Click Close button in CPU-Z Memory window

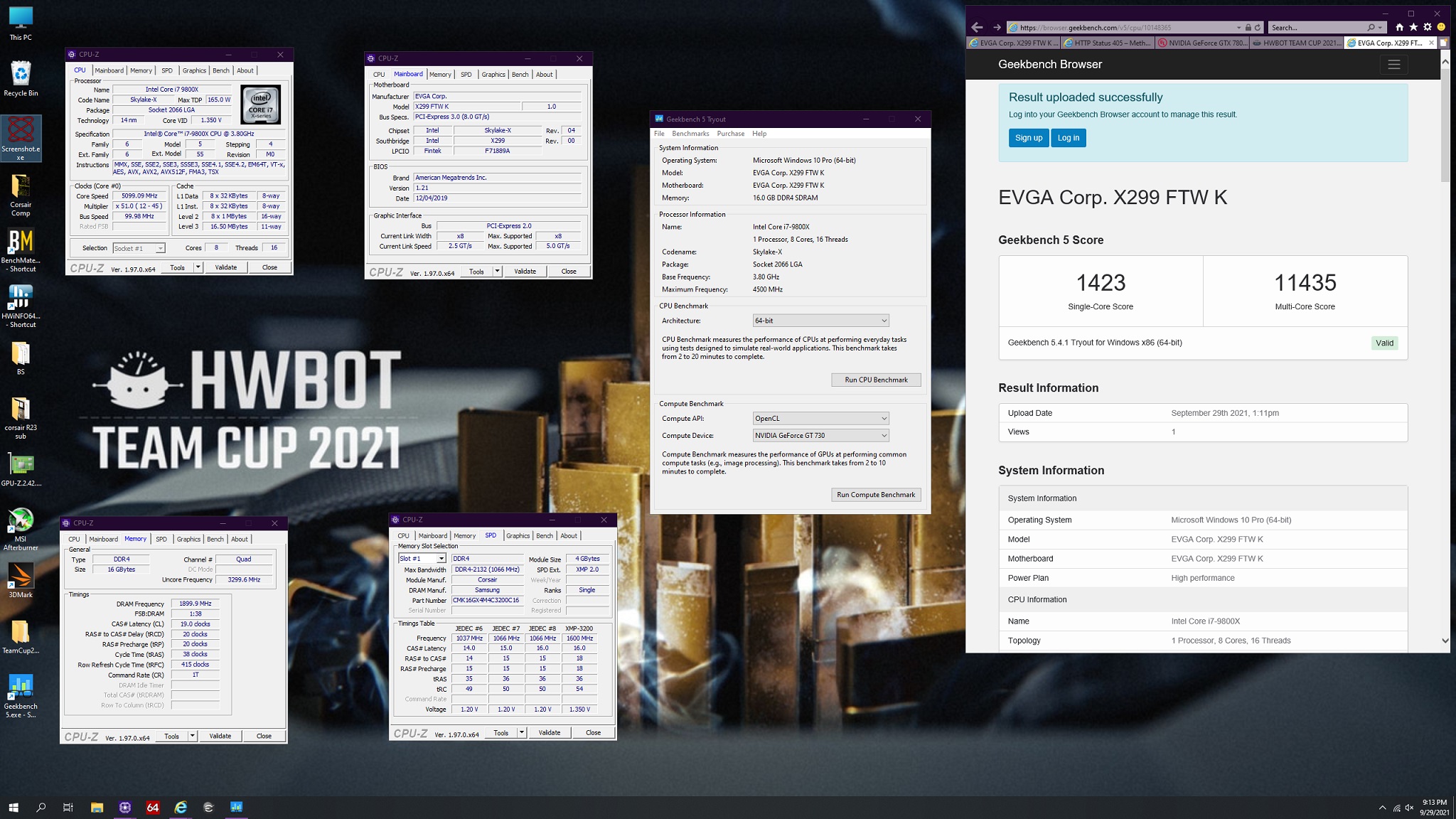(x=264, y=736)
